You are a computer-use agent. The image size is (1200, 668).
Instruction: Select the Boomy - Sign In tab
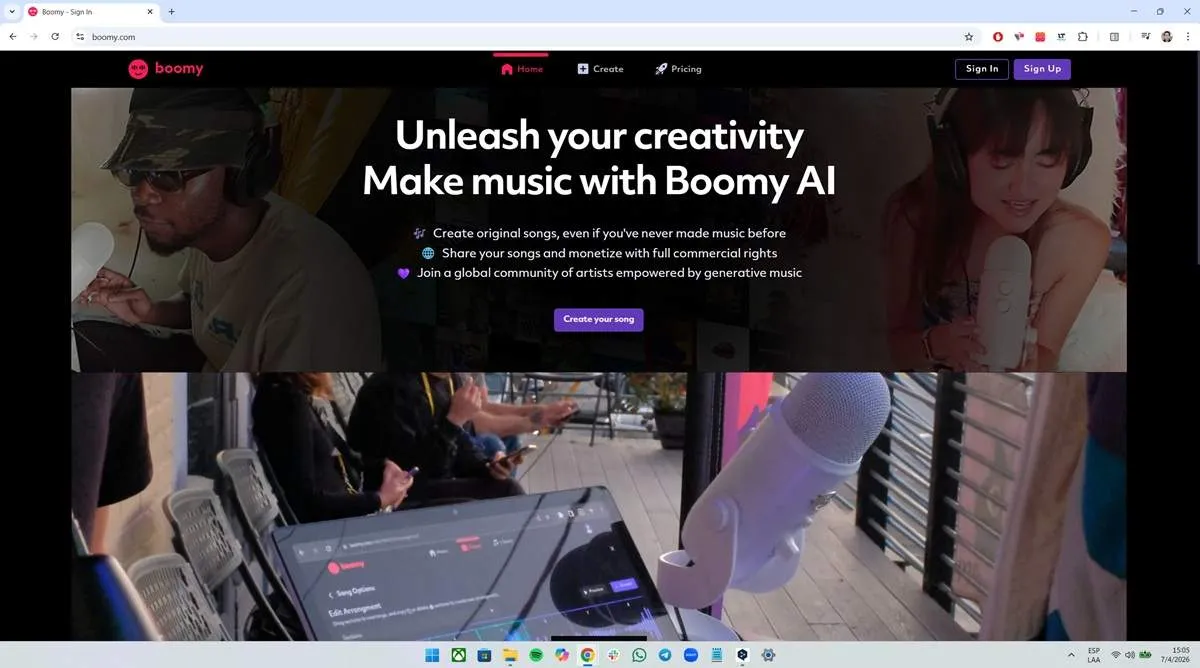tap(90, 12)
